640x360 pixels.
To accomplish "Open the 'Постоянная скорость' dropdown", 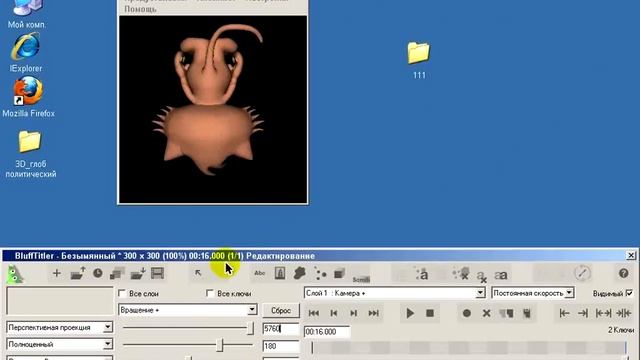I will [569, 293].
